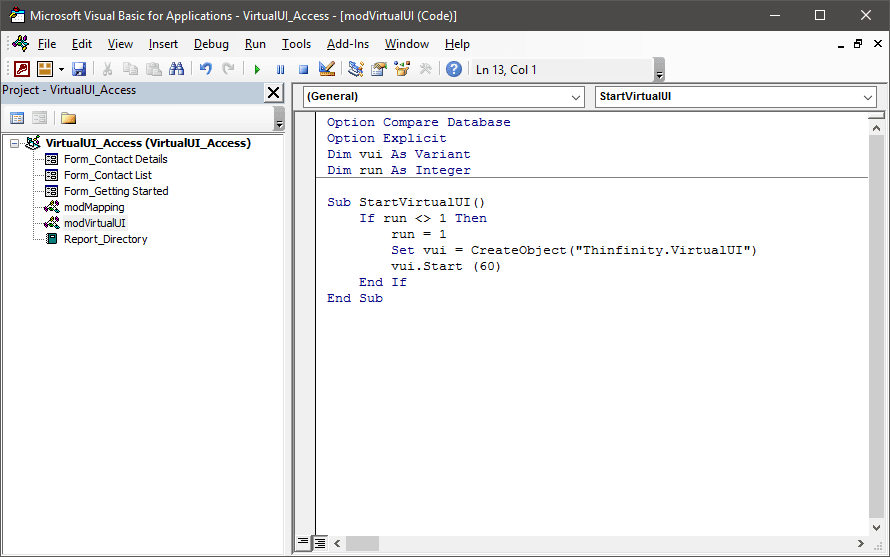Click the View Object icon in Project pane

point(39,118)
